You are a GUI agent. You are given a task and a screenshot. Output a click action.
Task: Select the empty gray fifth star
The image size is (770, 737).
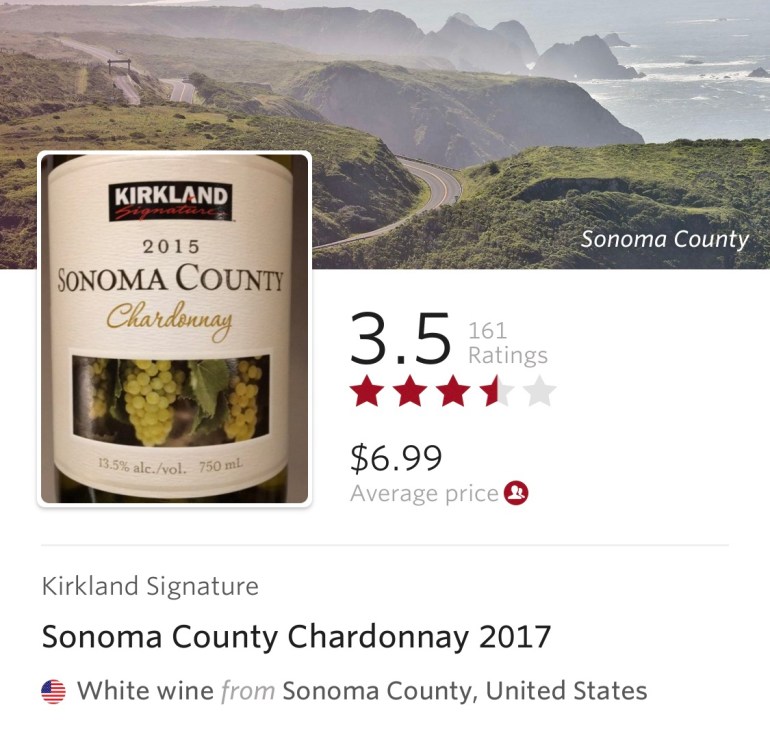pyautogui.click(x=539, y=392)
